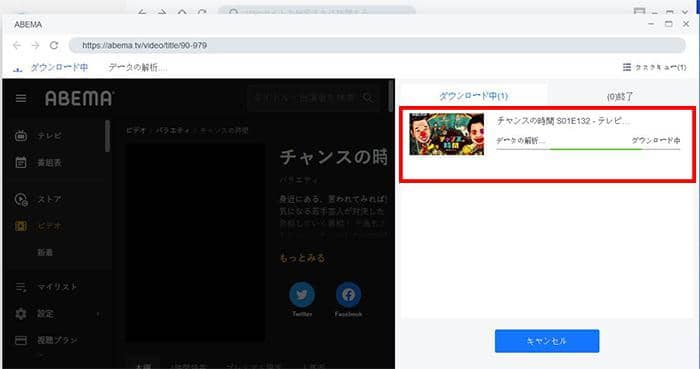
Task: Open the 番組表 schedule calendar icon
Action: click(x=21, y=162)
